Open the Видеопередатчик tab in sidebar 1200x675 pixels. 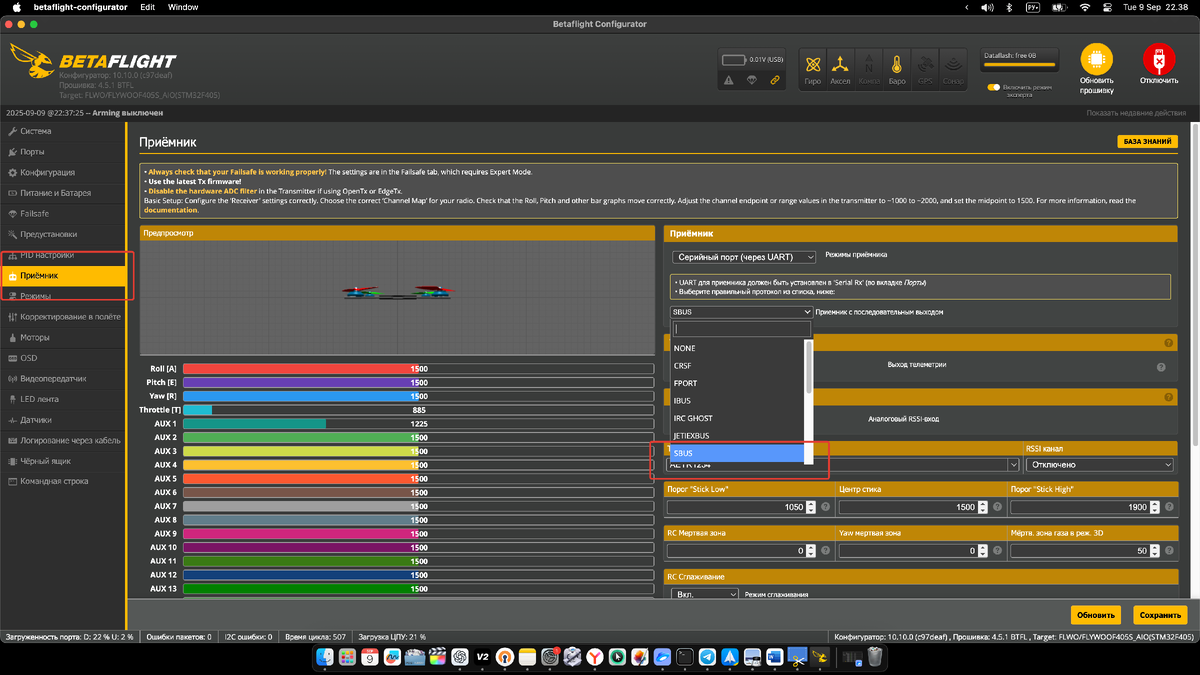pos(64,379)
